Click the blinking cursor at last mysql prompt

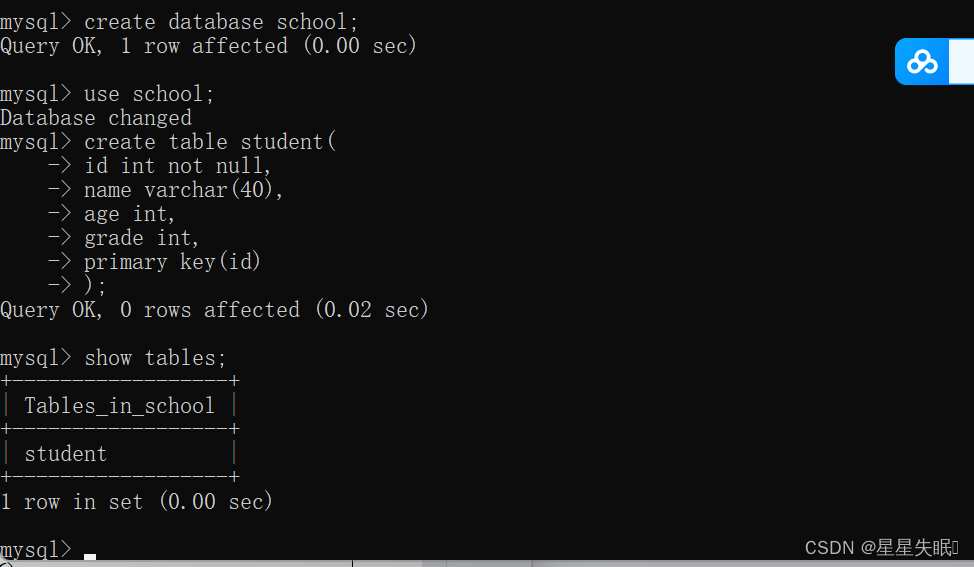coord(90,556)
